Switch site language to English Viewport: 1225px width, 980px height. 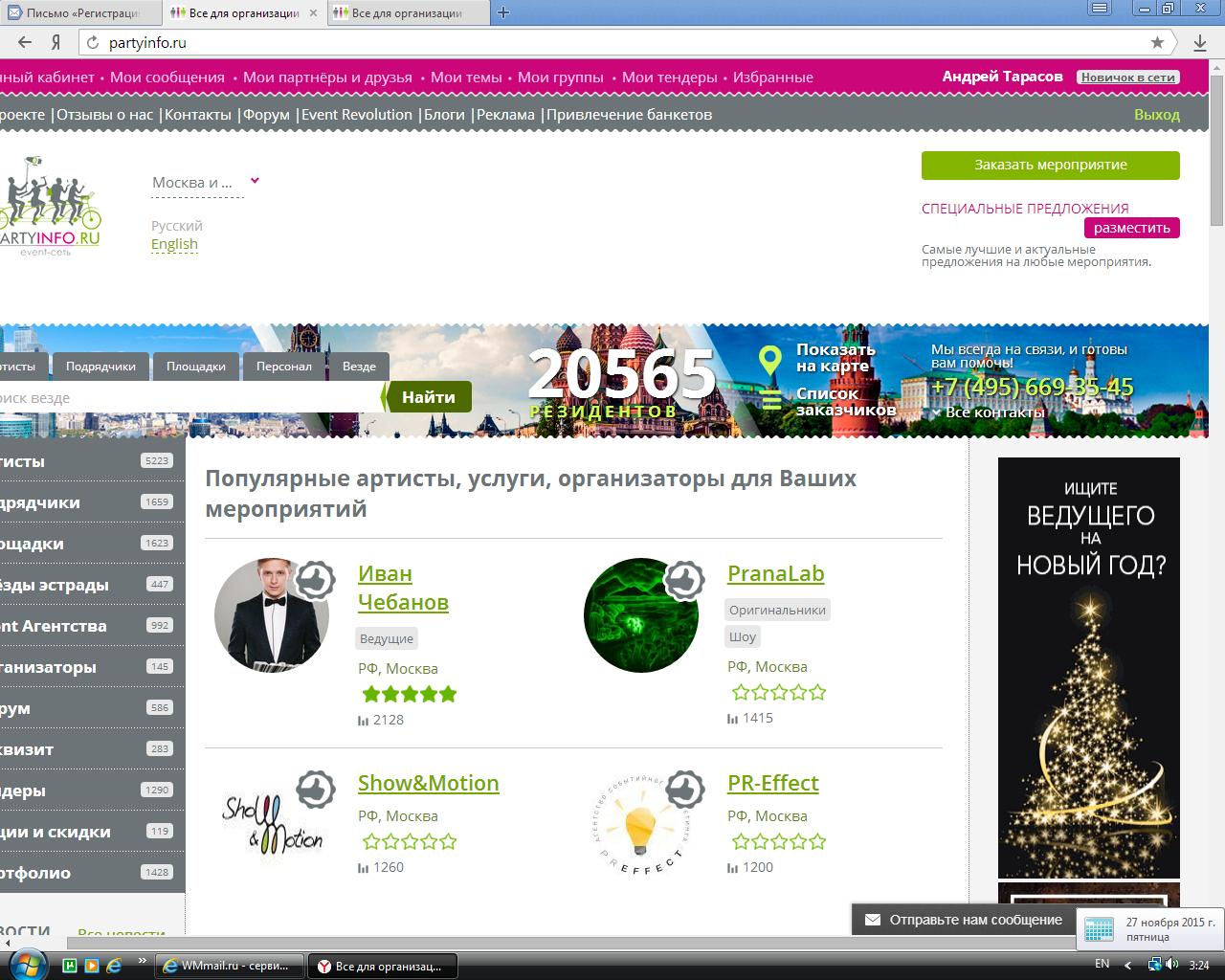(x=174, y=244)
